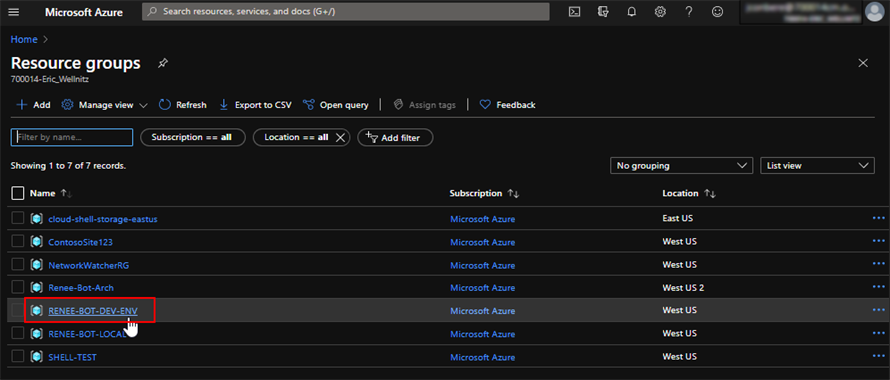Toggle the select-all checkbox in header
890x380 pixels.
18,194
